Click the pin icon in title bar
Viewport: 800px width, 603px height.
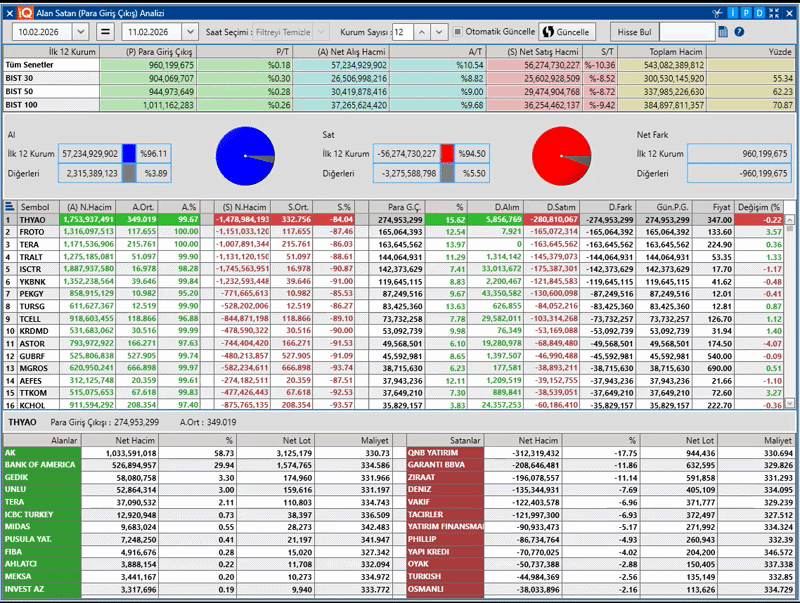click(x=716, y=12)
